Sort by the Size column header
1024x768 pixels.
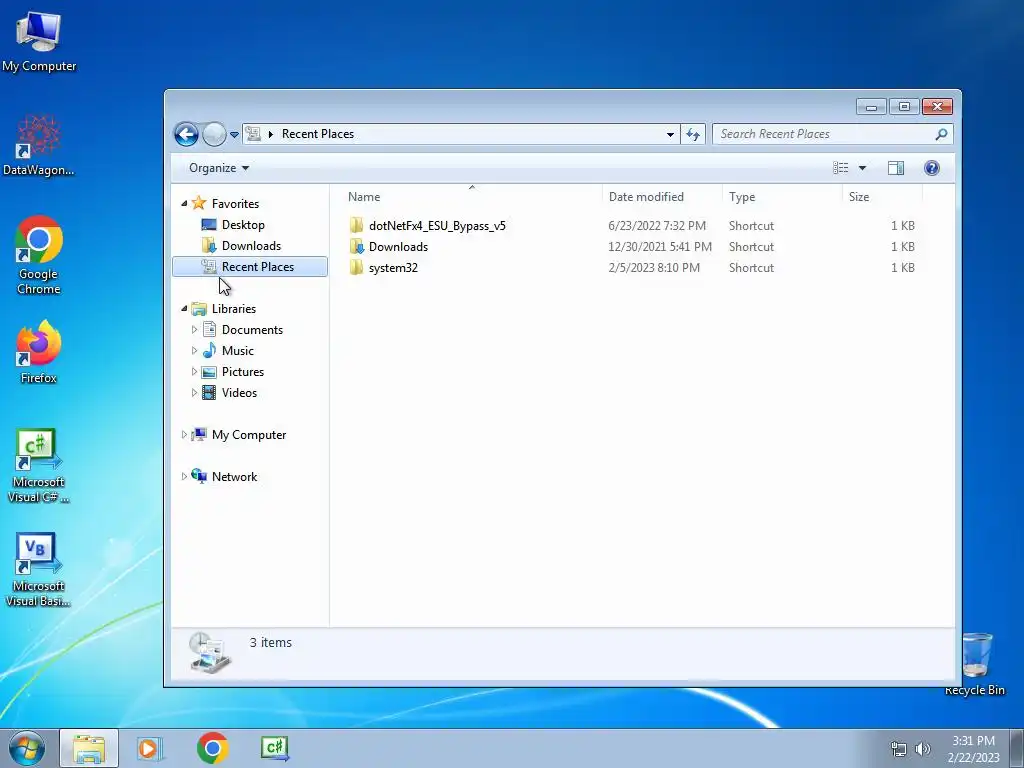coord(883,197)
